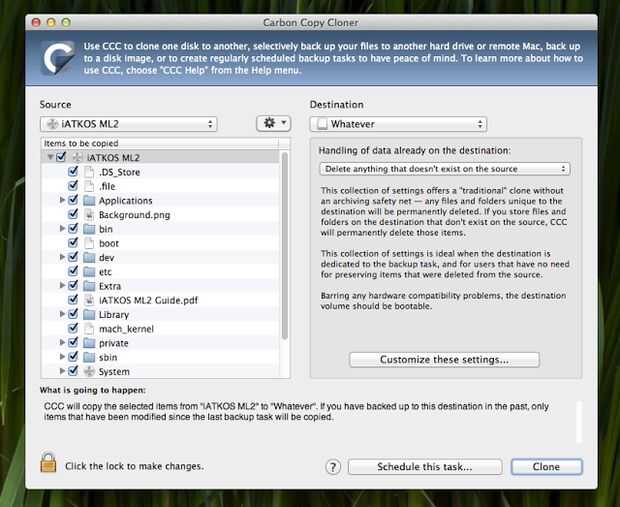Expand the Extra folder
620x507 pixels.
click(x=62, y=286)
